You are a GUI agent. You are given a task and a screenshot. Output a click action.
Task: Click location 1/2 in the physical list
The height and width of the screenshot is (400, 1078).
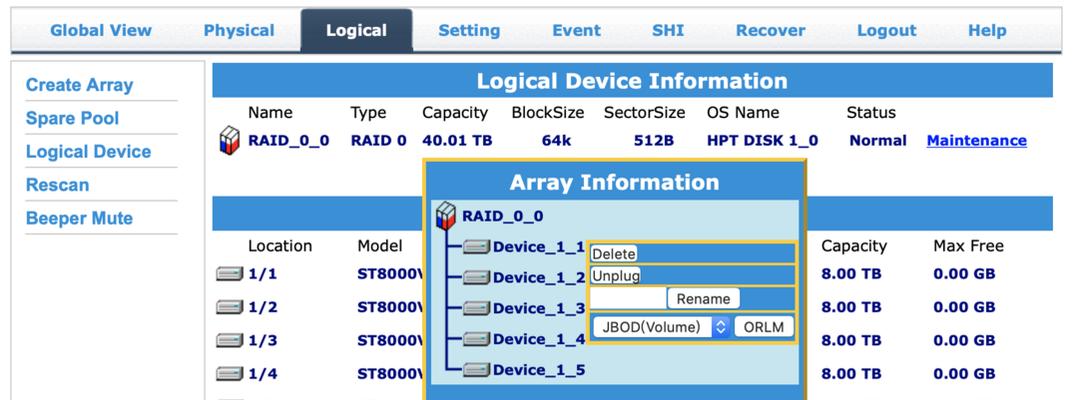263,307
